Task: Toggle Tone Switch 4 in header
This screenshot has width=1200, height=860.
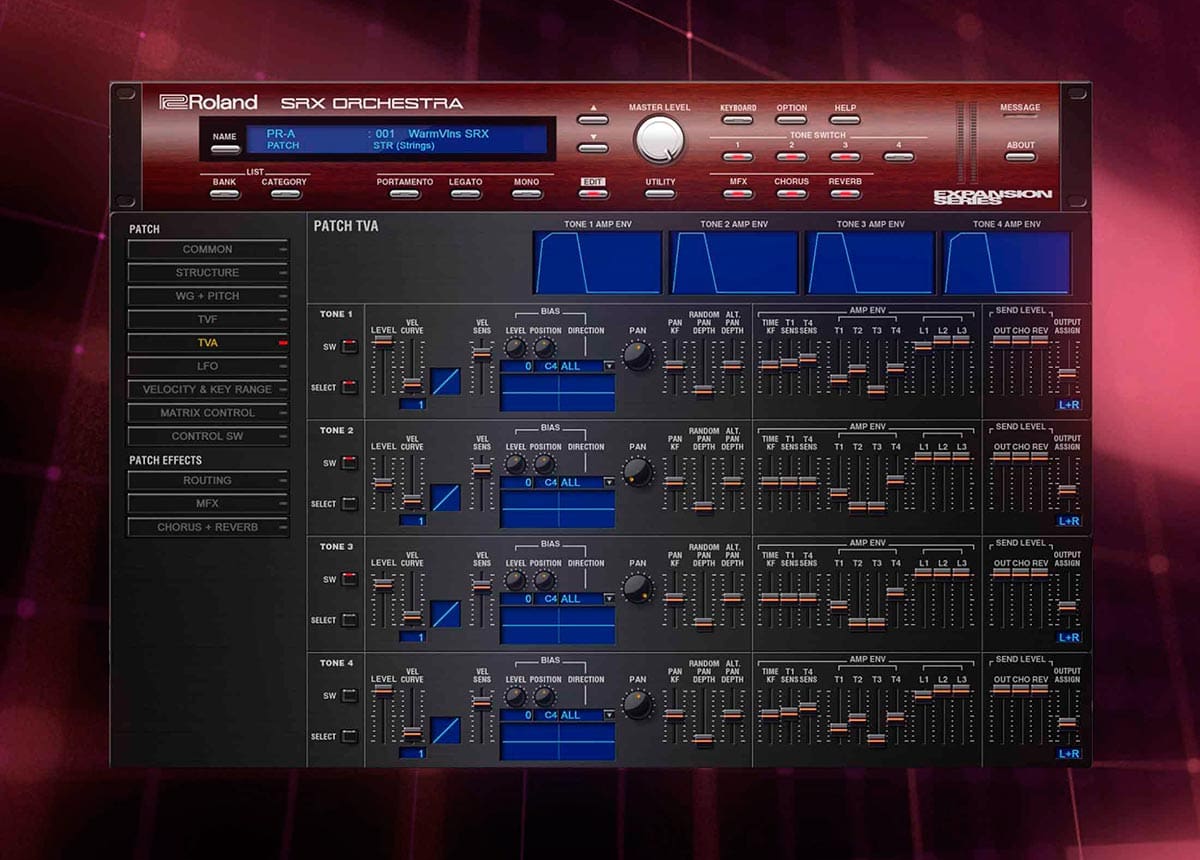Action: coord(898,156)
